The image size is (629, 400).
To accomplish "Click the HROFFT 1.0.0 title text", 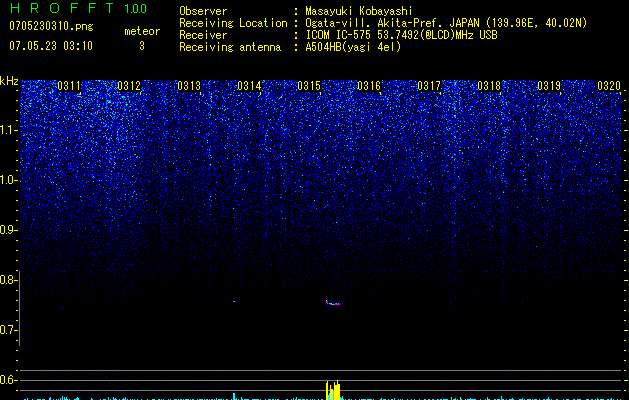I will [78, 8].
